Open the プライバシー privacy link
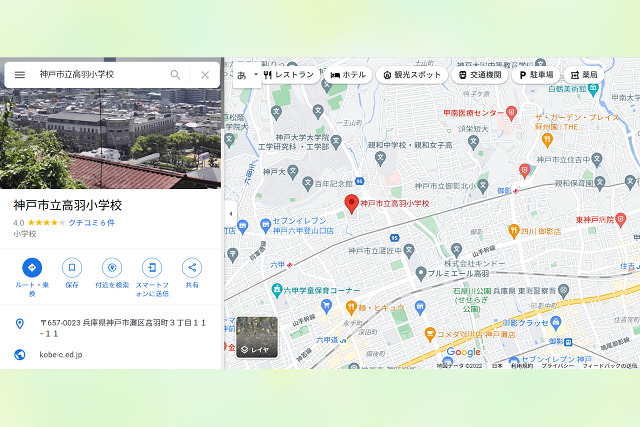 [x=558, y=366]
